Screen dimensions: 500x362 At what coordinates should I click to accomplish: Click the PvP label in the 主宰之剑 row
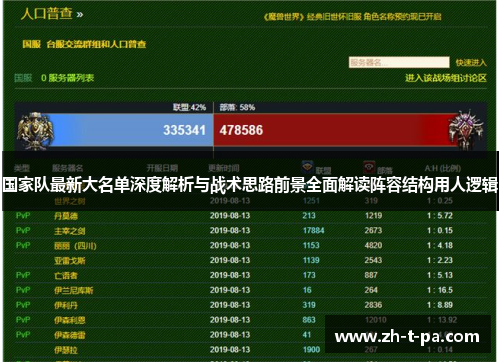[23, 231]
